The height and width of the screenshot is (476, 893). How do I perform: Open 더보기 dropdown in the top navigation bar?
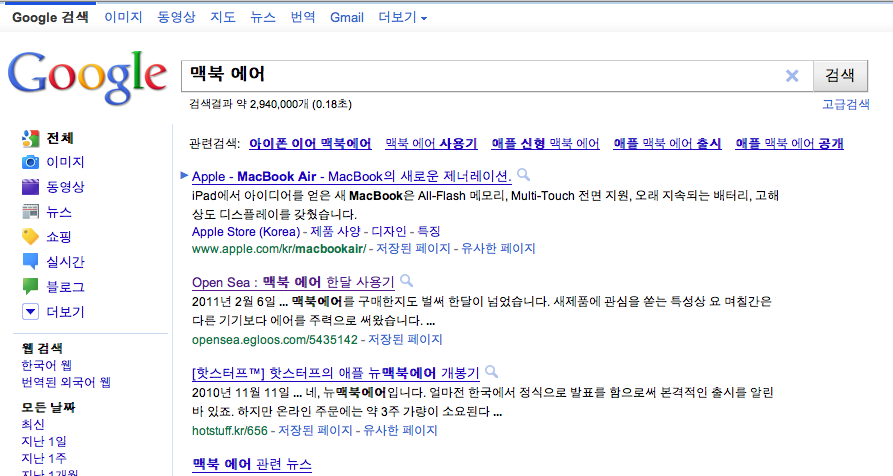tap(403, 18)
